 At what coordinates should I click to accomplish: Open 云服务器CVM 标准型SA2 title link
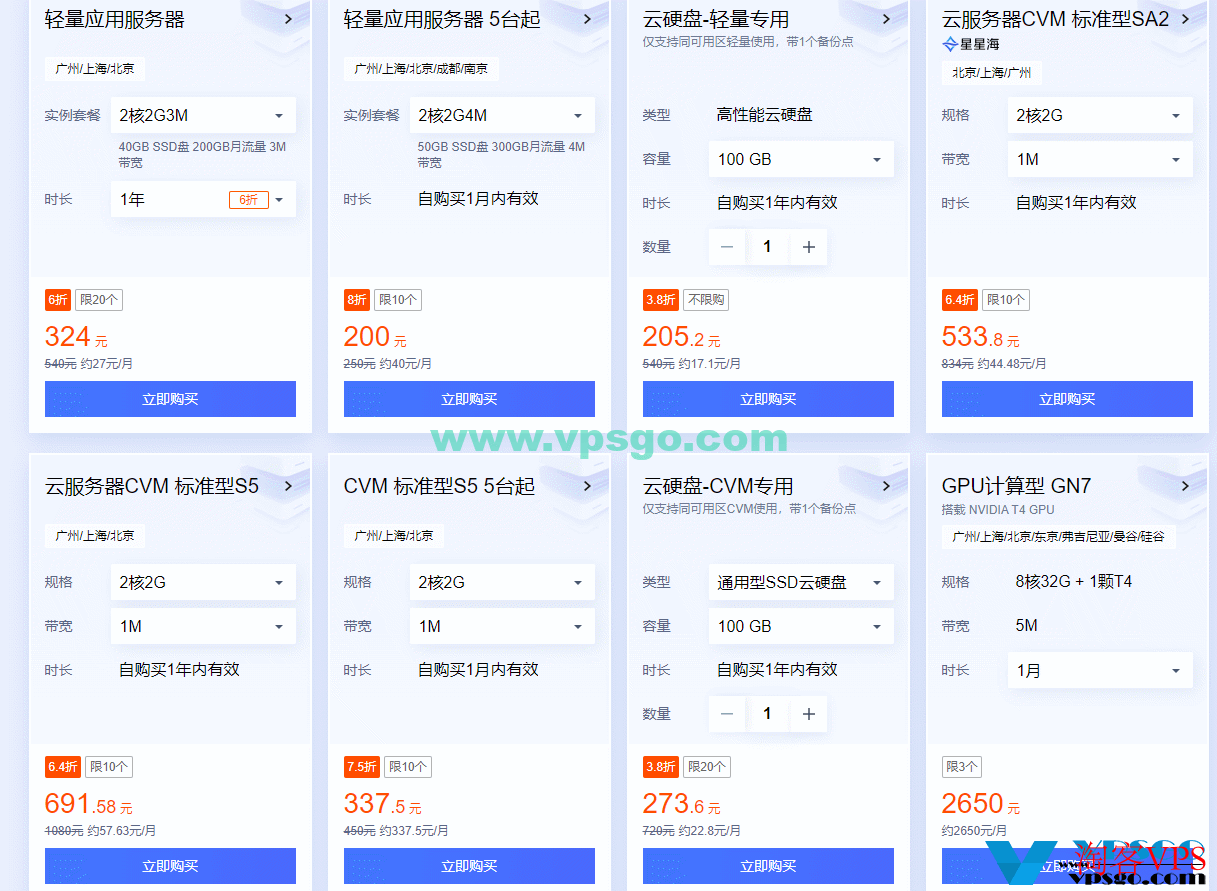click(1055, 19)
